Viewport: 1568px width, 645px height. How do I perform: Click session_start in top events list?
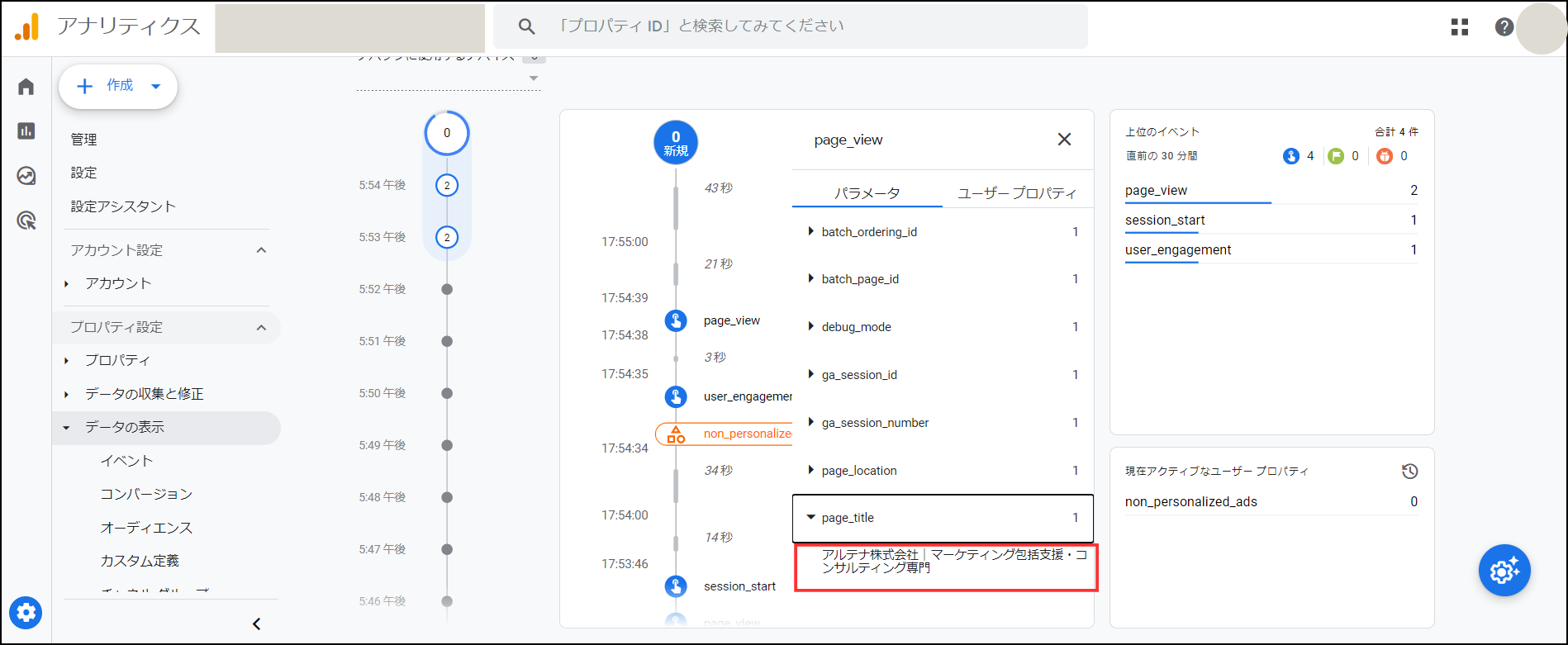coord(1165,221)
